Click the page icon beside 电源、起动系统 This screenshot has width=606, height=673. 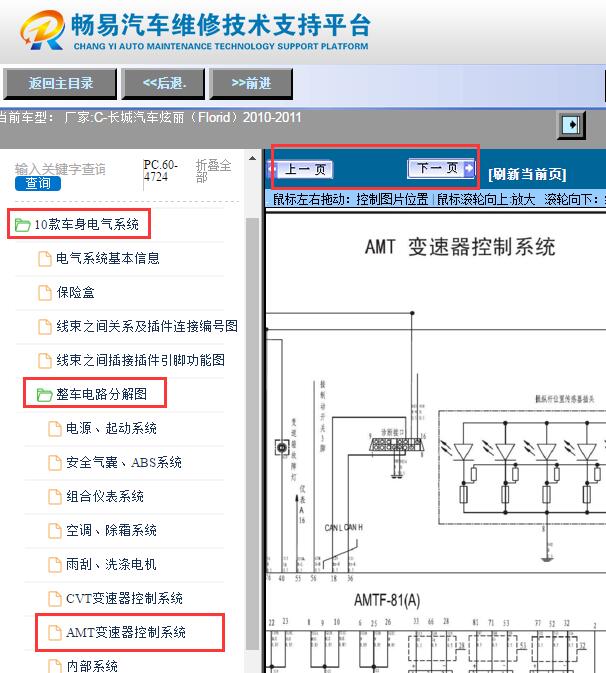(x=55, y=428)
